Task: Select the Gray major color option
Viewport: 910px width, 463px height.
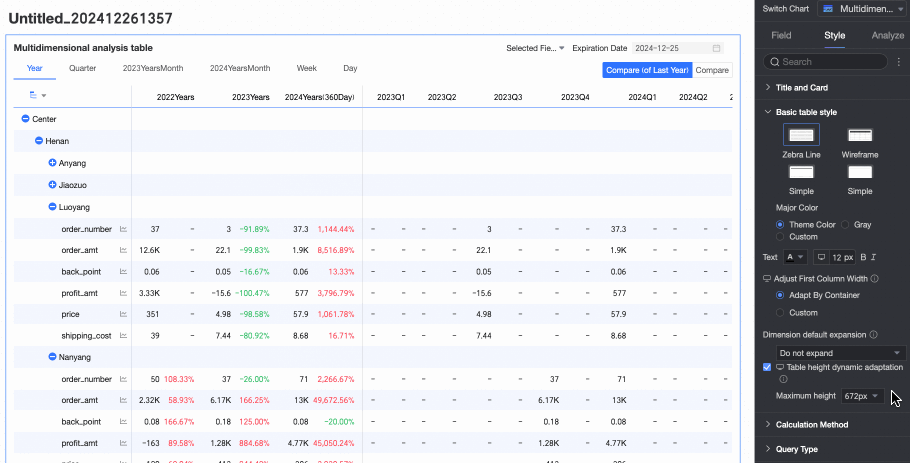Action: 847,225
